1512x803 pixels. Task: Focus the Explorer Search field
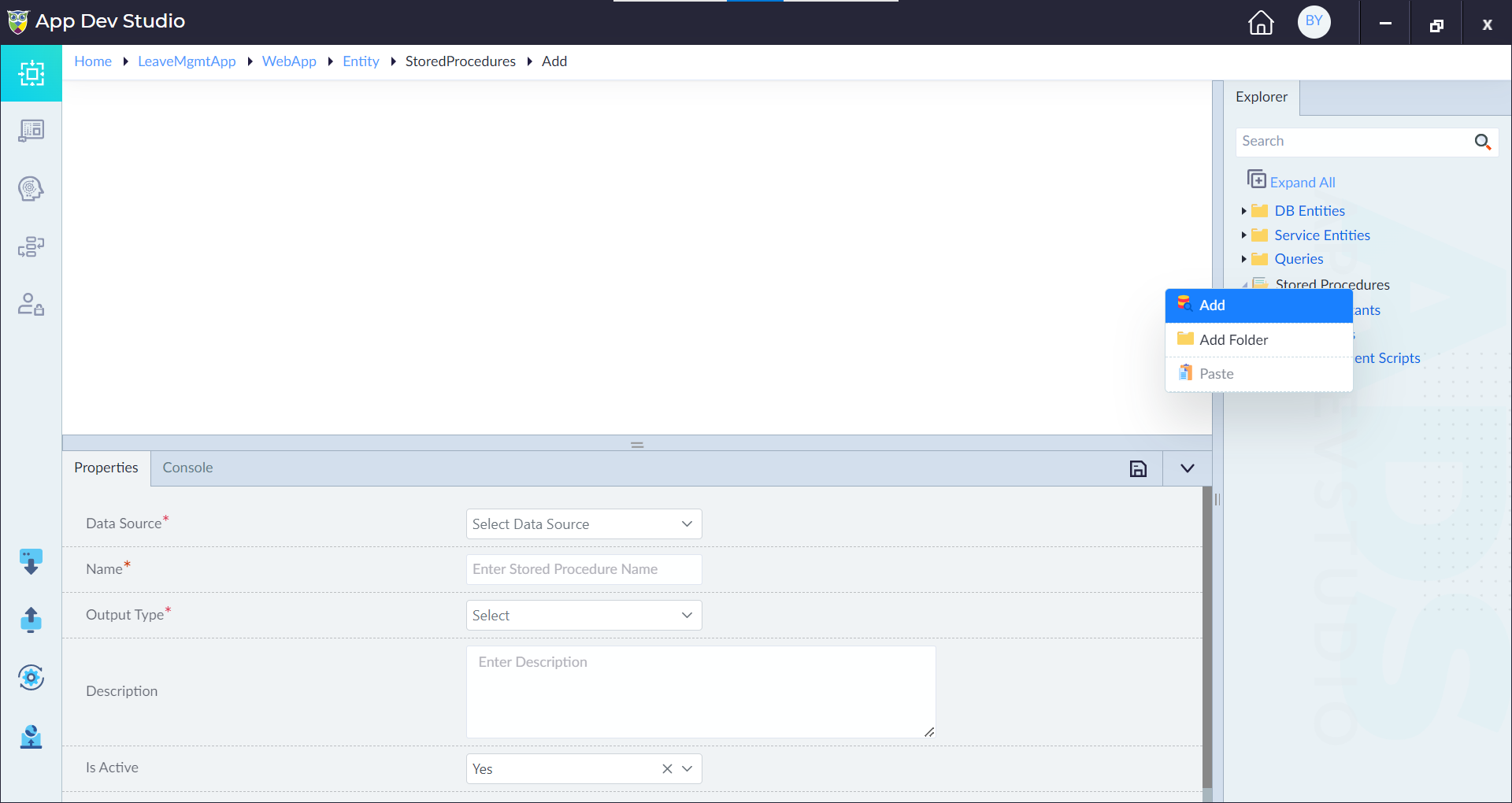1353,142
